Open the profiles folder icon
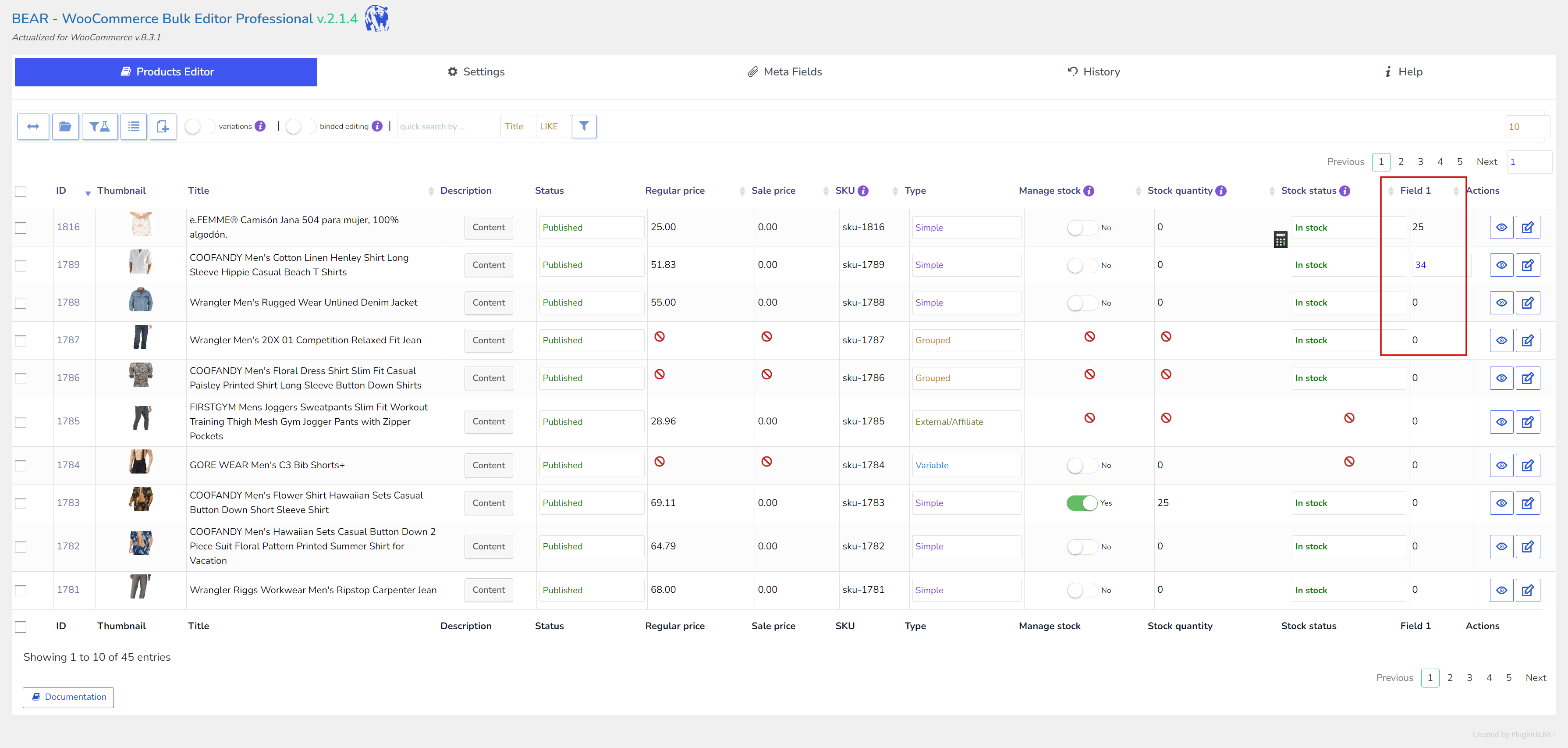The width and height of the screenshot is (1568, 748). (x=65, y=127)
